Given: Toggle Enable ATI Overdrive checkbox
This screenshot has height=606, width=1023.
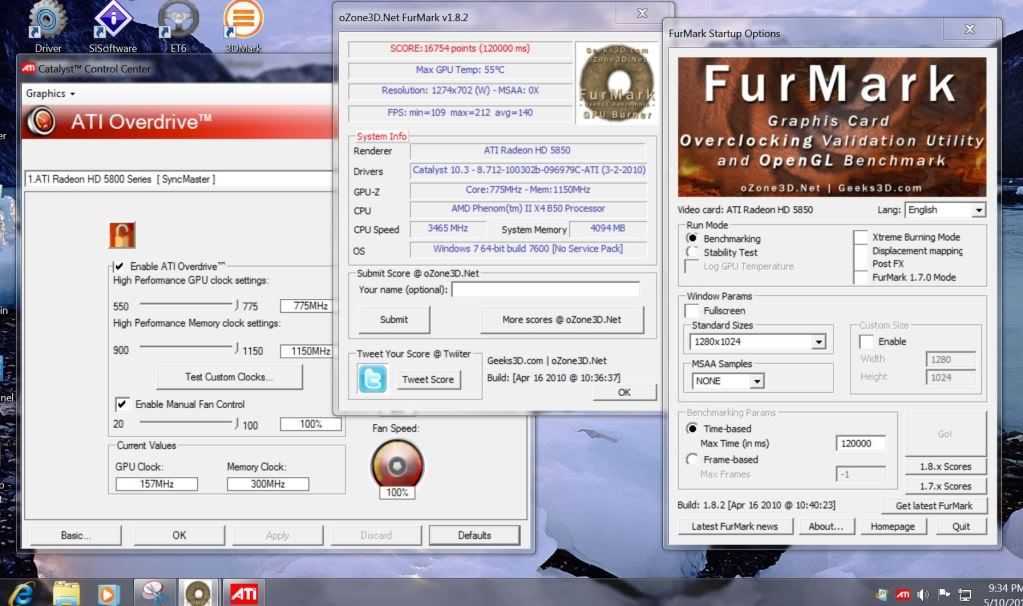Looking at the screenshot, I should [x=119, y=266].
